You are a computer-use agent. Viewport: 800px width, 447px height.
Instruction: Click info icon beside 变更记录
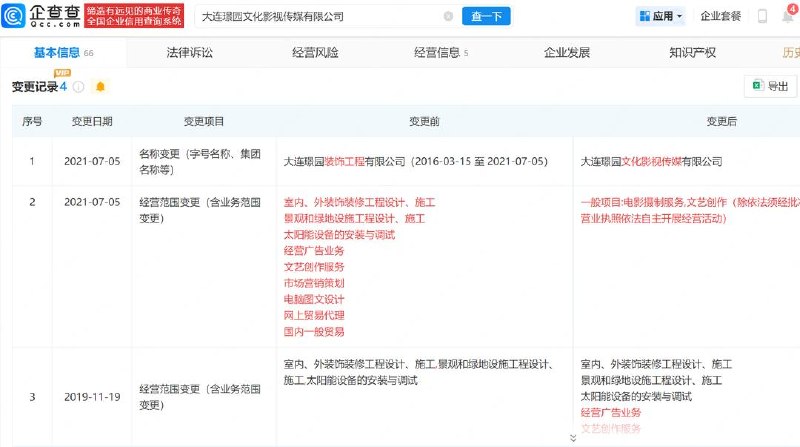78,87
